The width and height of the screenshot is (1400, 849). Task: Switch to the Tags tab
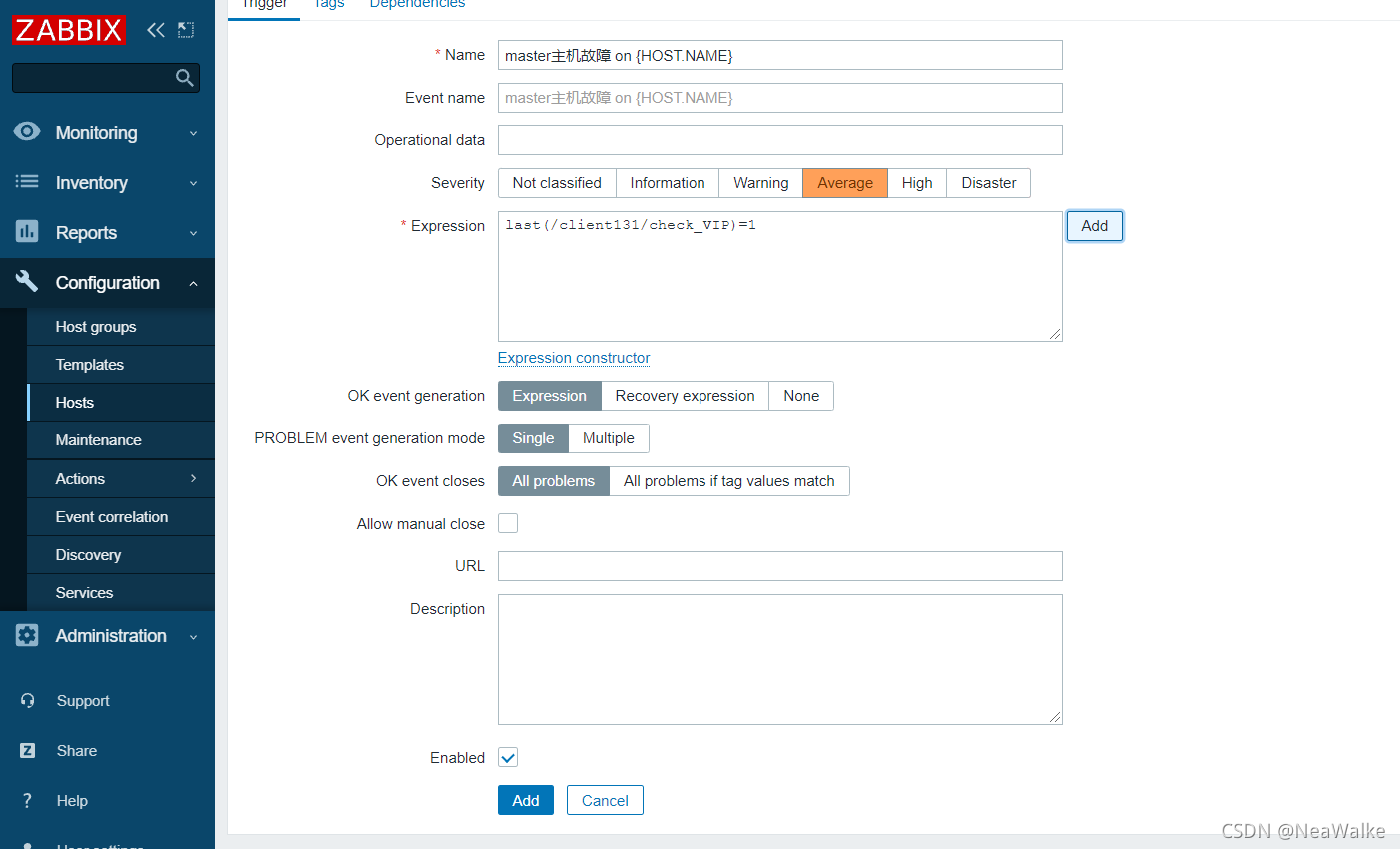click(329, 5)
